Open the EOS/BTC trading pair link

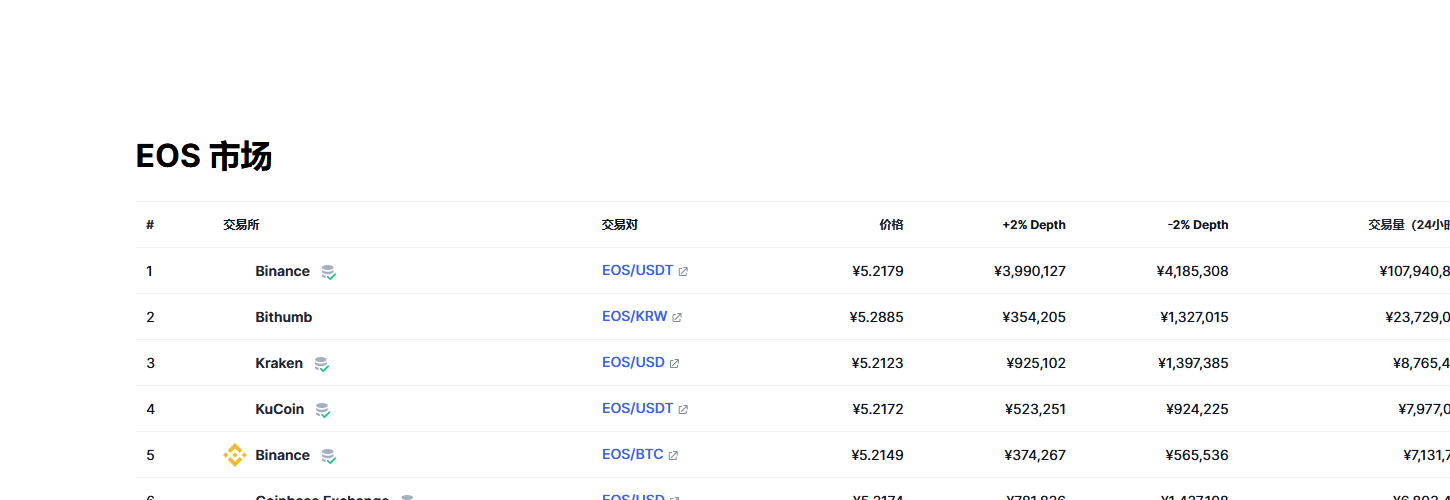point(632,455)
